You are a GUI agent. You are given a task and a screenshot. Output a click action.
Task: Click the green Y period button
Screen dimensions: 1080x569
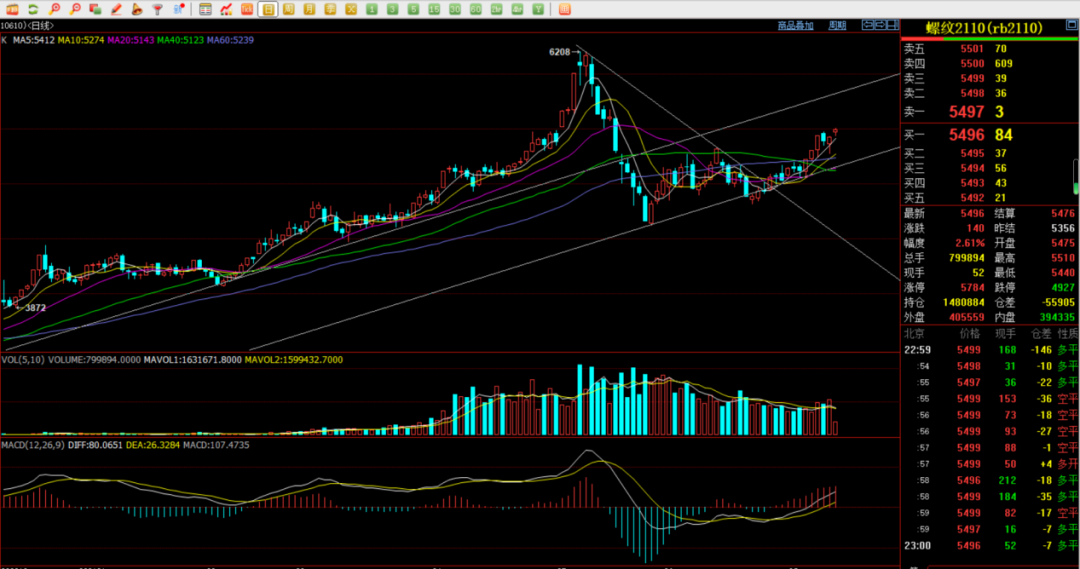pos(538,9)
